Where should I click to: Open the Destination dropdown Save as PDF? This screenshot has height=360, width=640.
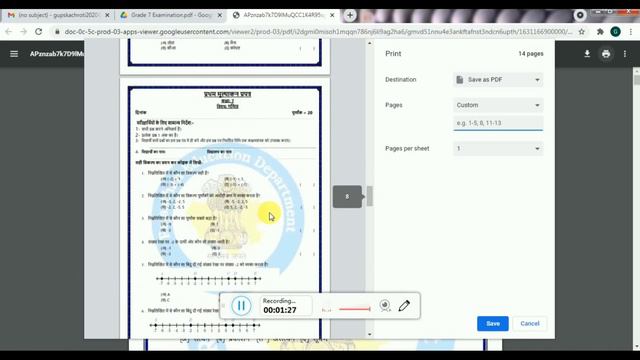pyautogui.click(x=498, y=80)
